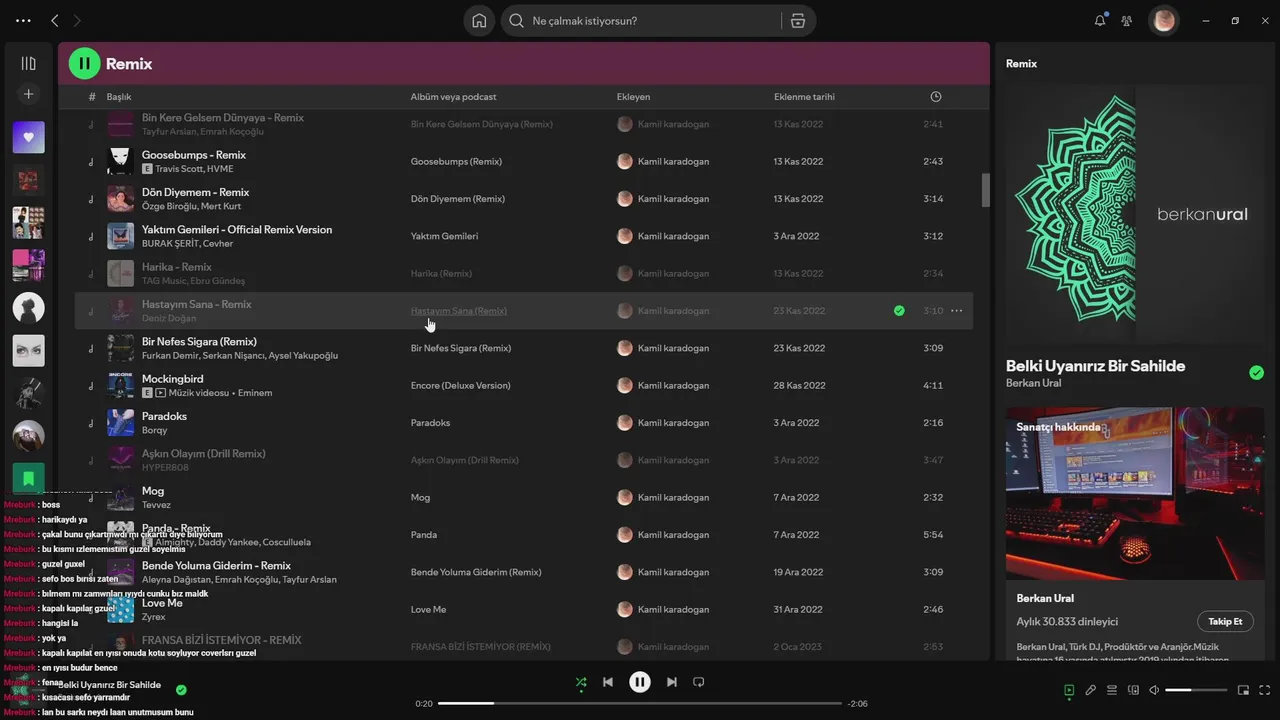Viewport: 1280px width, 720px height.
Task: Toggle repeat mode
Action: coord(699,682)
